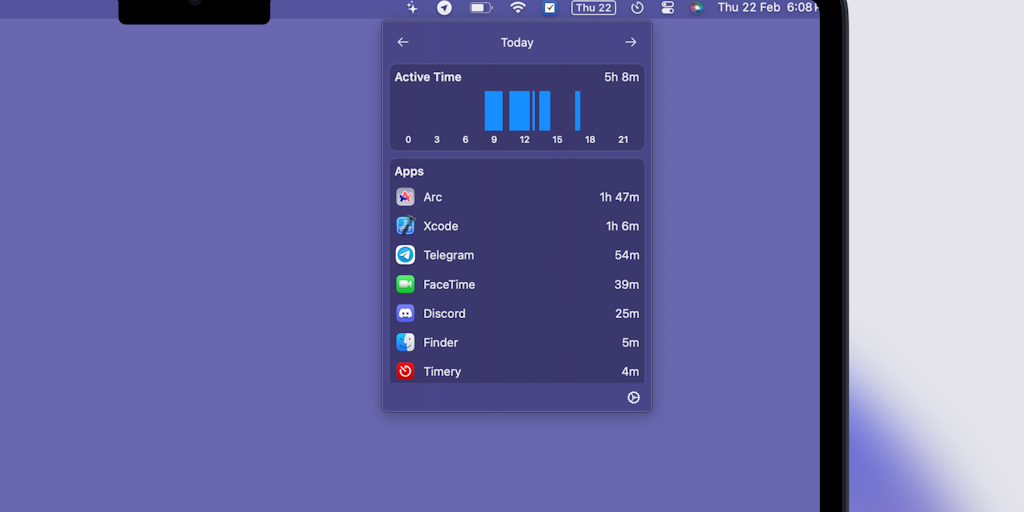Screen dimensions: 1024x512
Task: Click the Arc app icon
Action: [406, 197]
